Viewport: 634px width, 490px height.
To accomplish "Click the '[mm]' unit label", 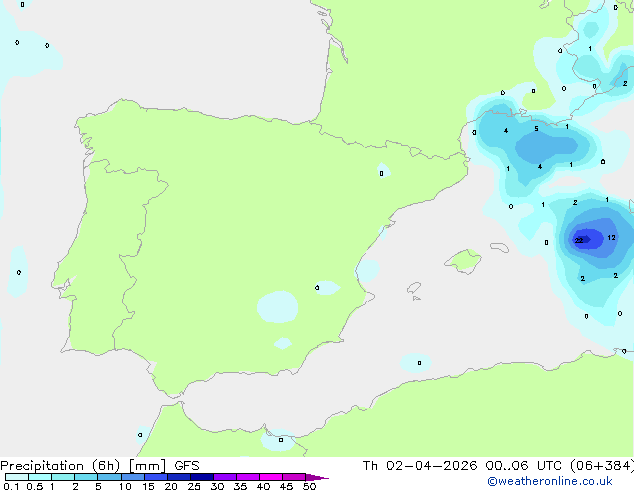I will point(148,466).
